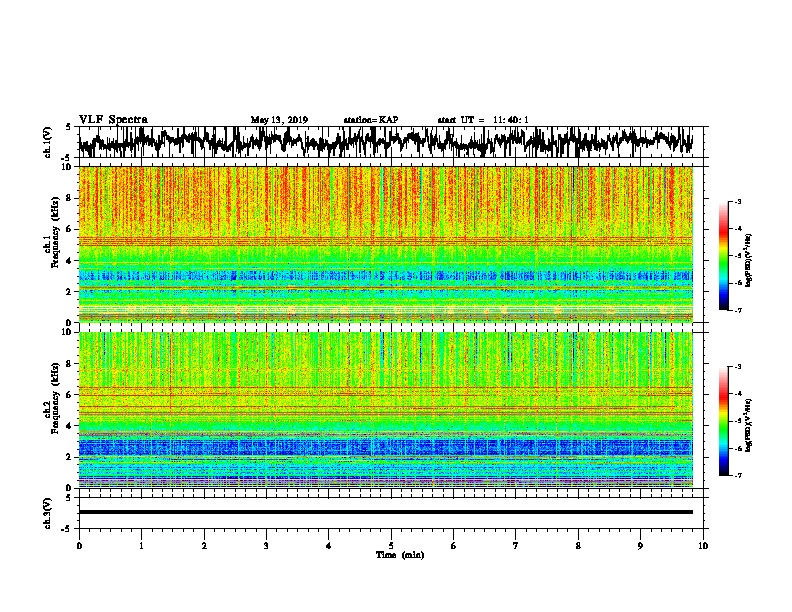Click the ch.1(V) waveform trace panel
The height and width of the screenshot is (612, 792).
point(391,142)
